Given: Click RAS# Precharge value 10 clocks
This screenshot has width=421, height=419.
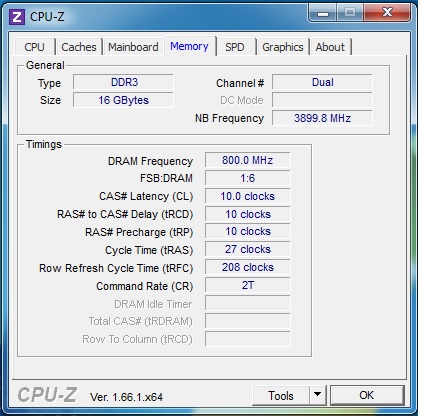Looking at the screenshot, I should (248, 231).
